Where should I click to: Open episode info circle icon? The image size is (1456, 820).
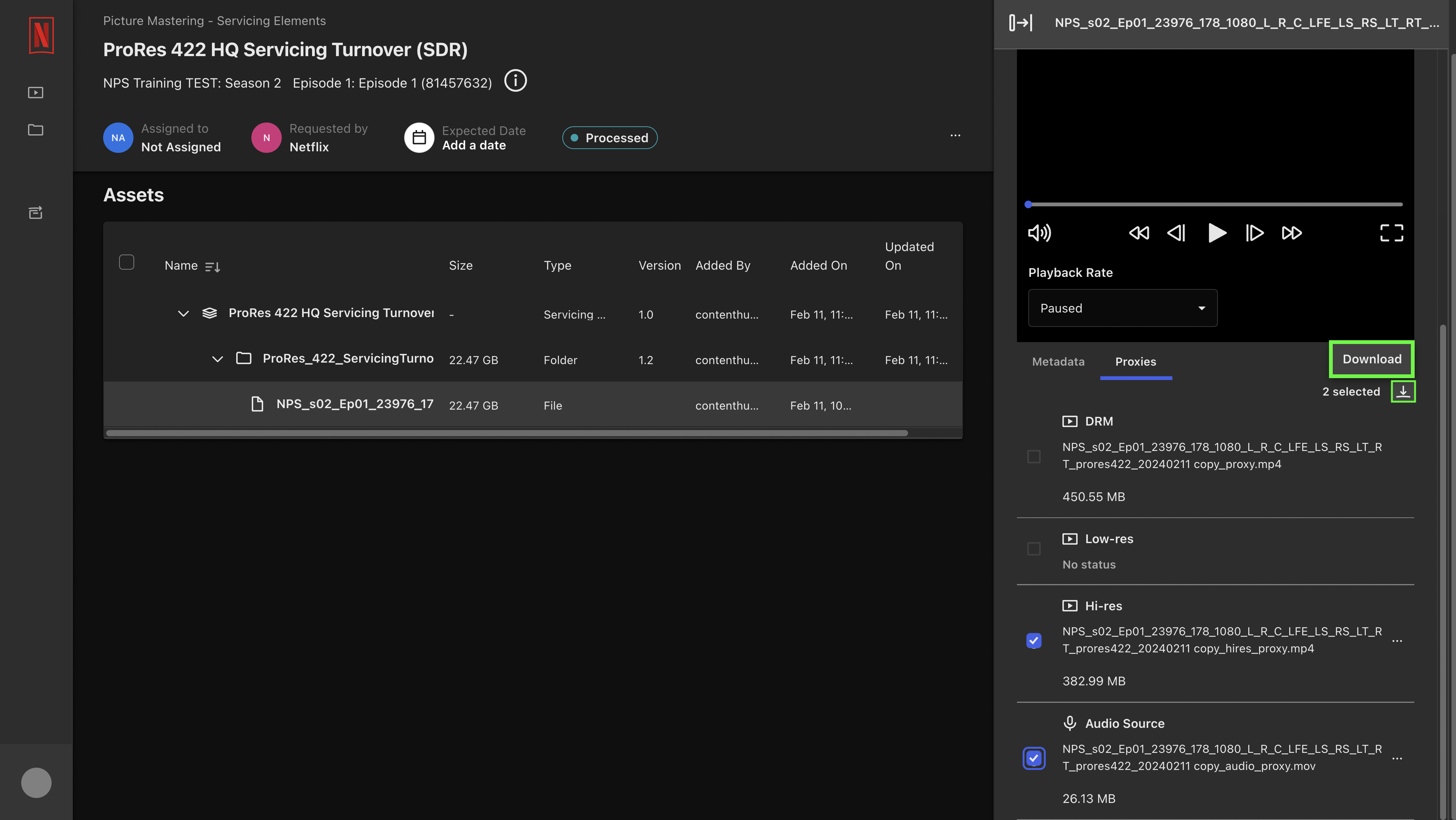(x=516, y=81)
